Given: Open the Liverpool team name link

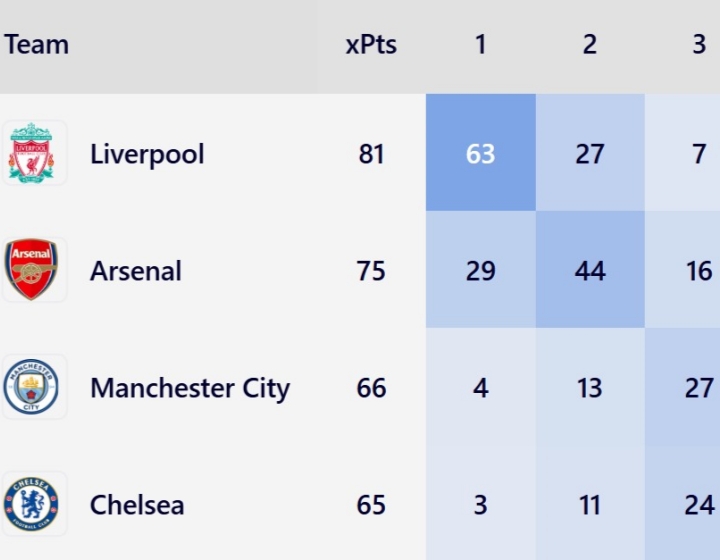Looking at the screenshot, I should [x=147, y=154].
